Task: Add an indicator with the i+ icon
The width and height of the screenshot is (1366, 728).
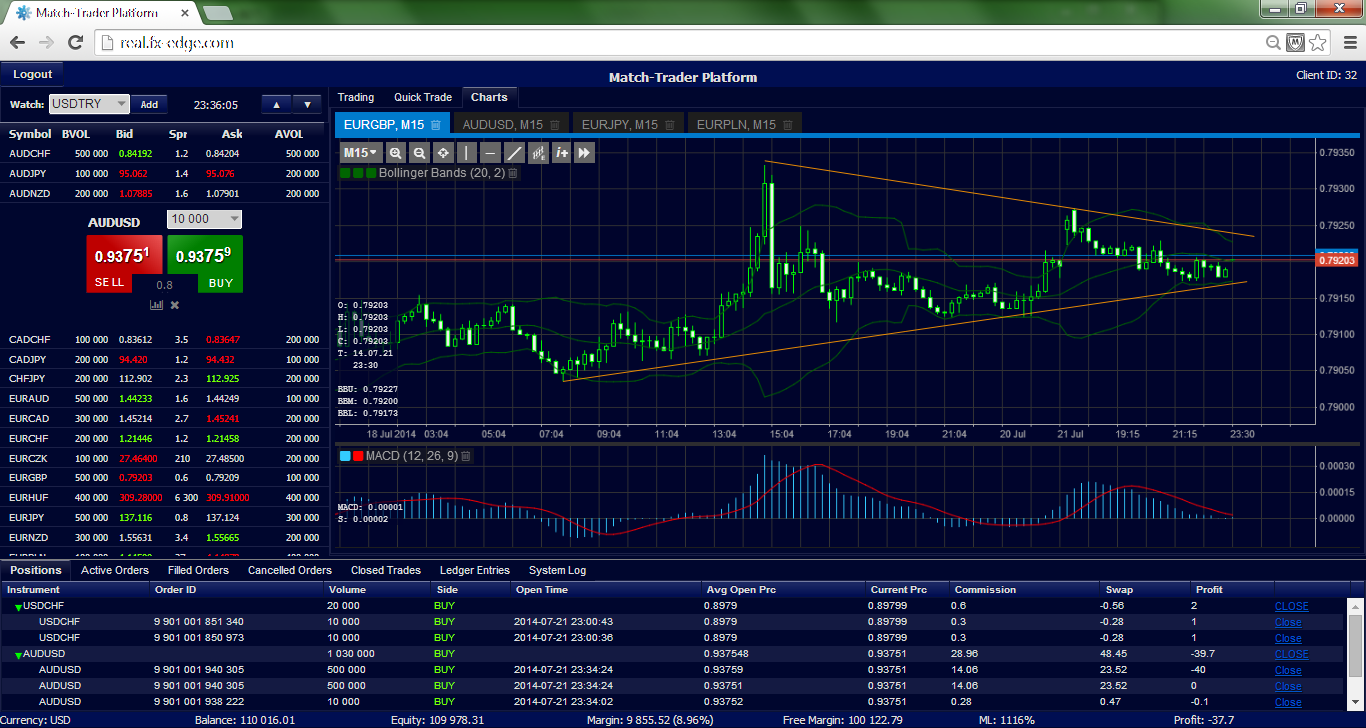Action: 562,153
